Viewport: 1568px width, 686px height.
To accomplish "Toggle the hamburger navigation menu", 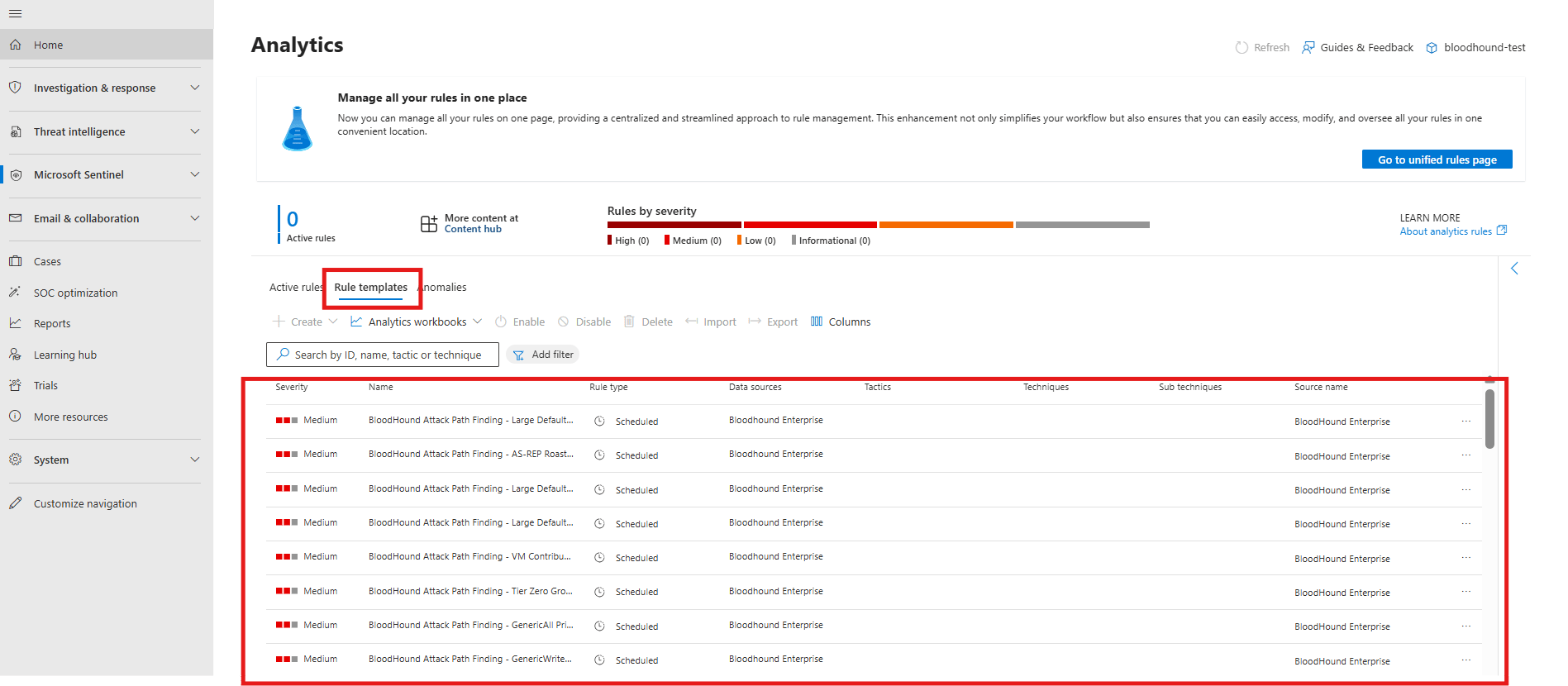I will pyautogui.click(x=15, y=14).
